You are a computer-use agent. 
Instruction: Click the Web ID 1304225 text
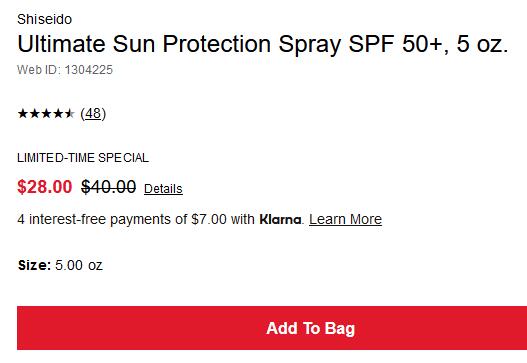(x=65, y=70)
